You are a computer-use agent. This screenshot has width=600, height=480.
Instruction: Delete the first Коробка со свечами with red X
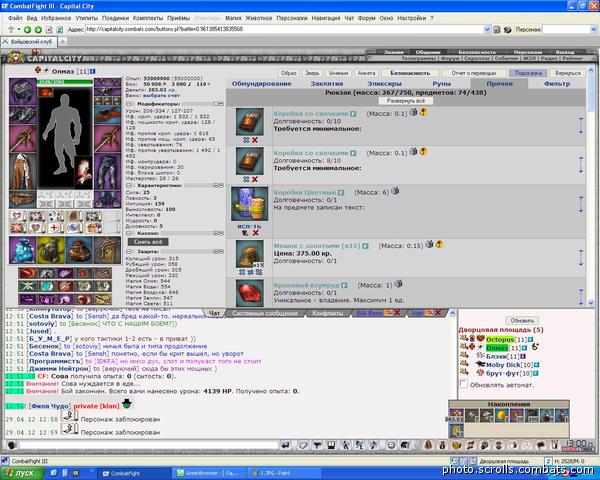(255, 140)
